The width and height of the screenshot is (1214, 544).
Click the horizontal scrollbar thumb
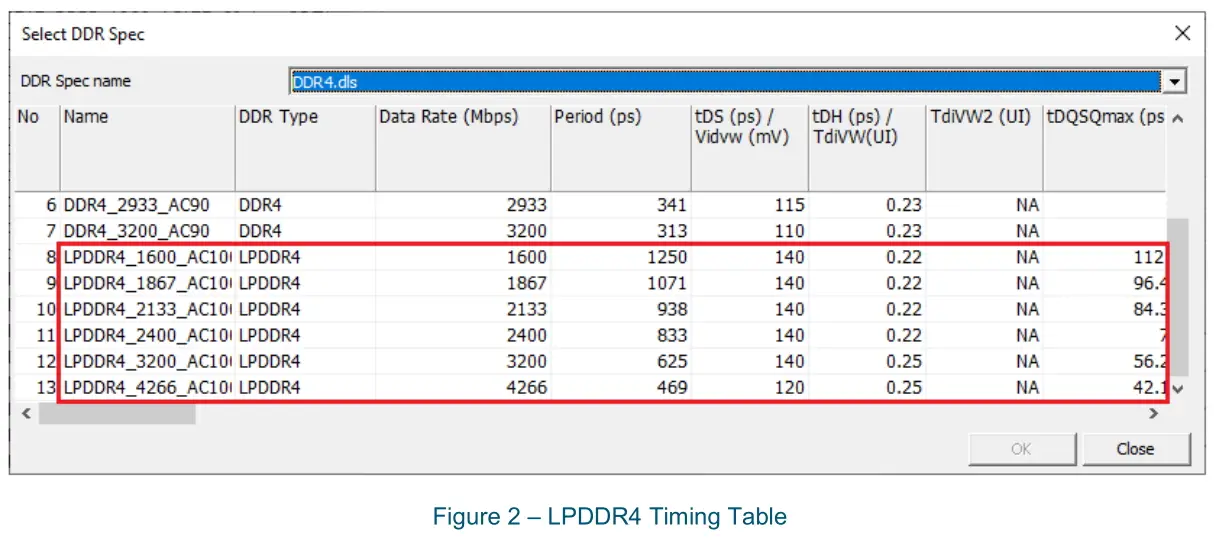pyautogui.click(x=117, y=413)
